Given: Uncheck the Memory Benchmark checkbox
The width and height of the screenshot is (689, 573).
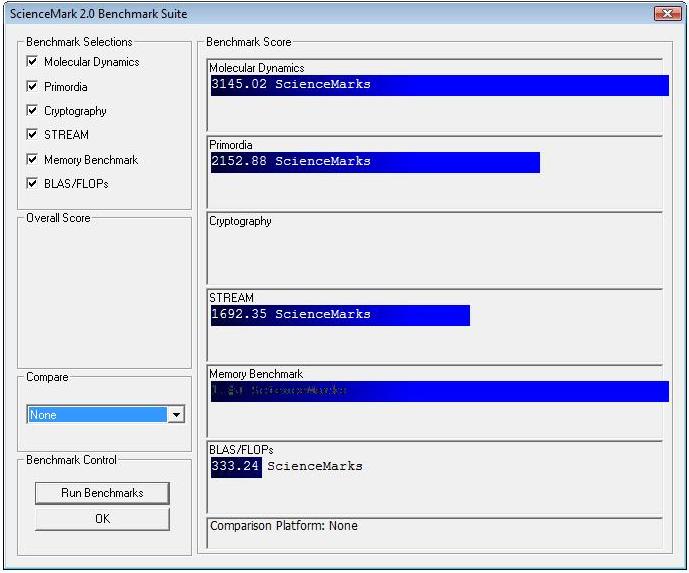Looking at the screenshot, I should 32,159.
